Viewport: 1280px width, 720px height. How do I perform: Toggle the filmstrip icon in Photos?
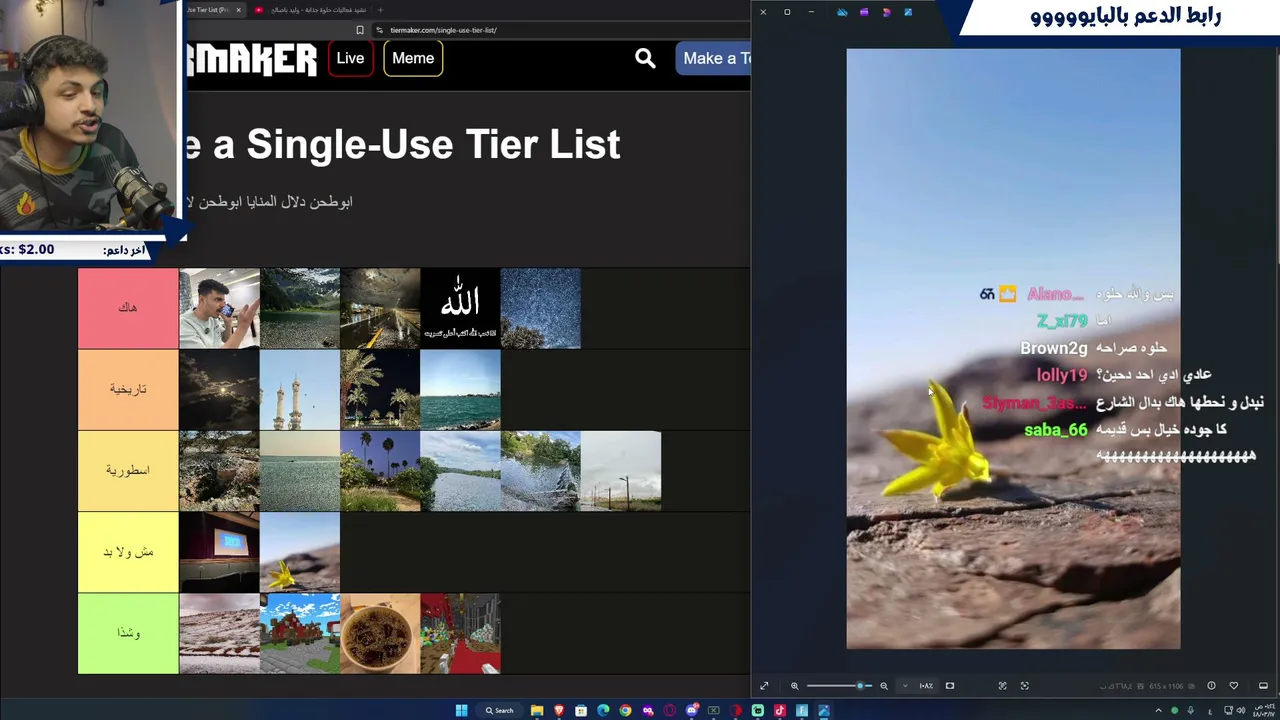pos(1263,686)
